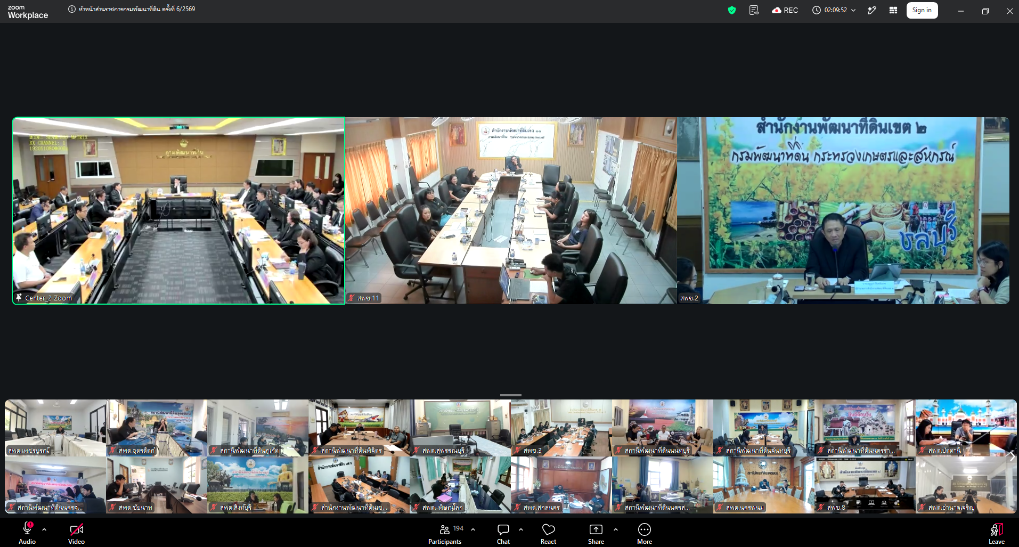Image resolution: width=1019 pixels, height=547 pixels.
Task: Click the cloud REC recording indicator
Action: 785,10
